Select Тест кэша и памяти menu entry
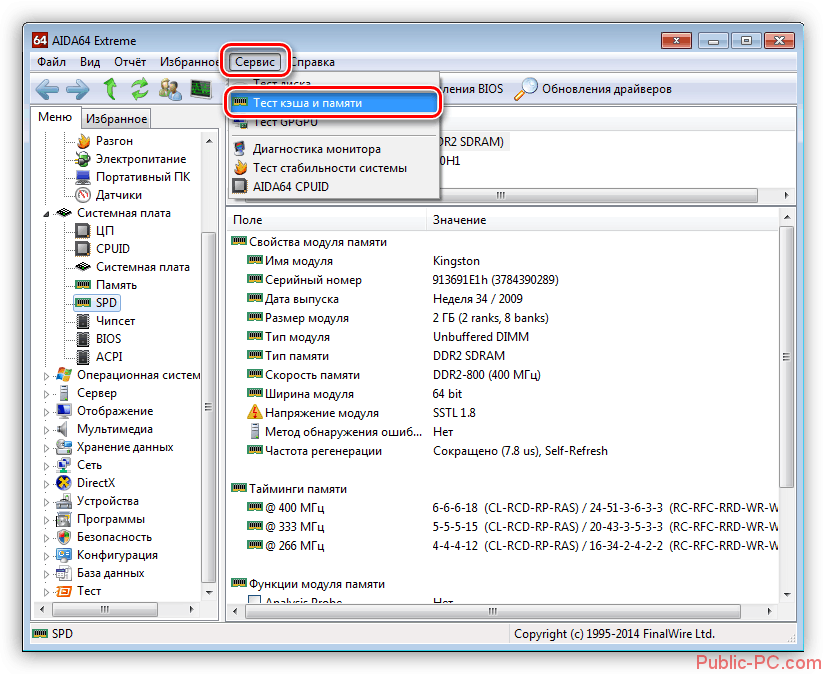 coord(307,103)
